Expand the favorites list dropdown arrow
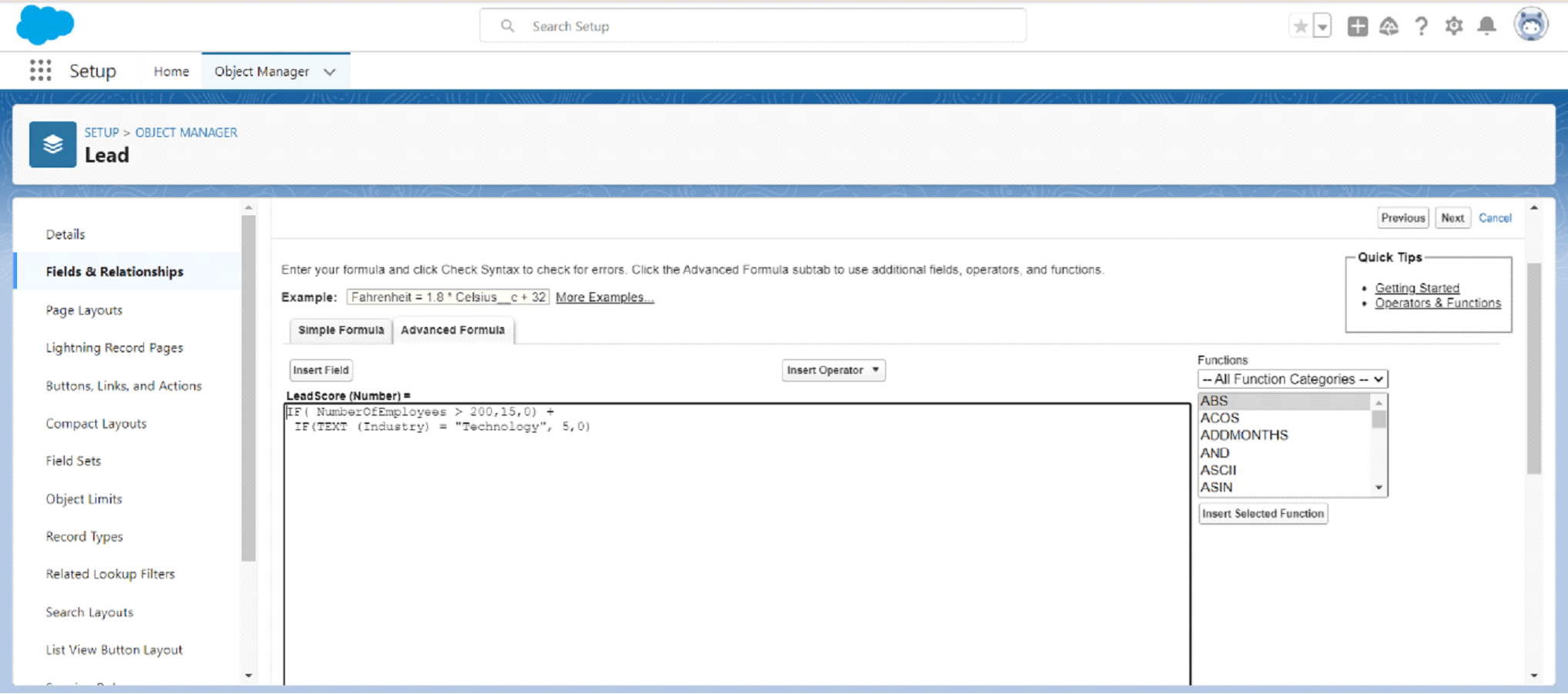 [x=1322, y=26]
